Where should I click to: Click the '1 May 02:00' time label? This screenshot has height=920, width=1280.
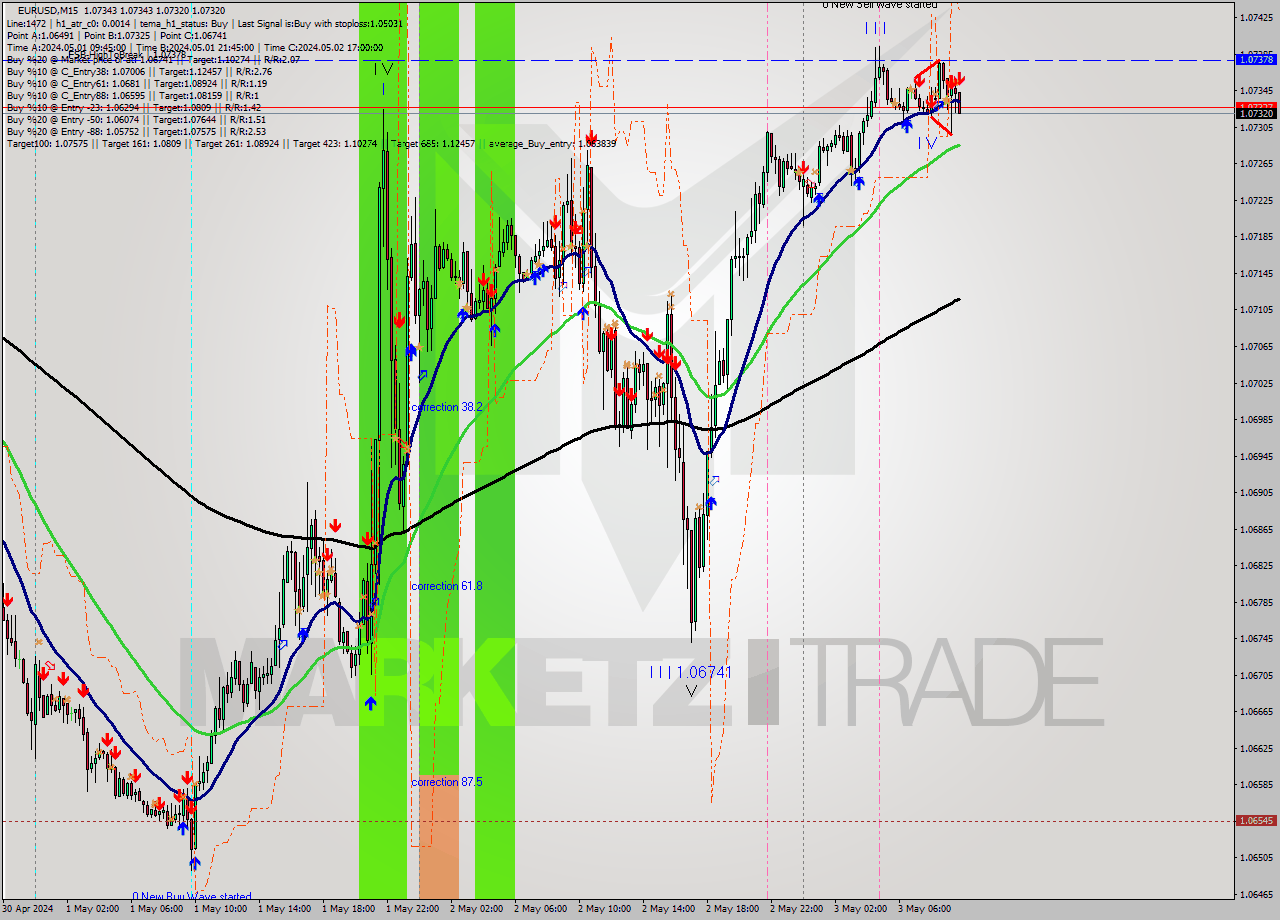click(94, 909)
